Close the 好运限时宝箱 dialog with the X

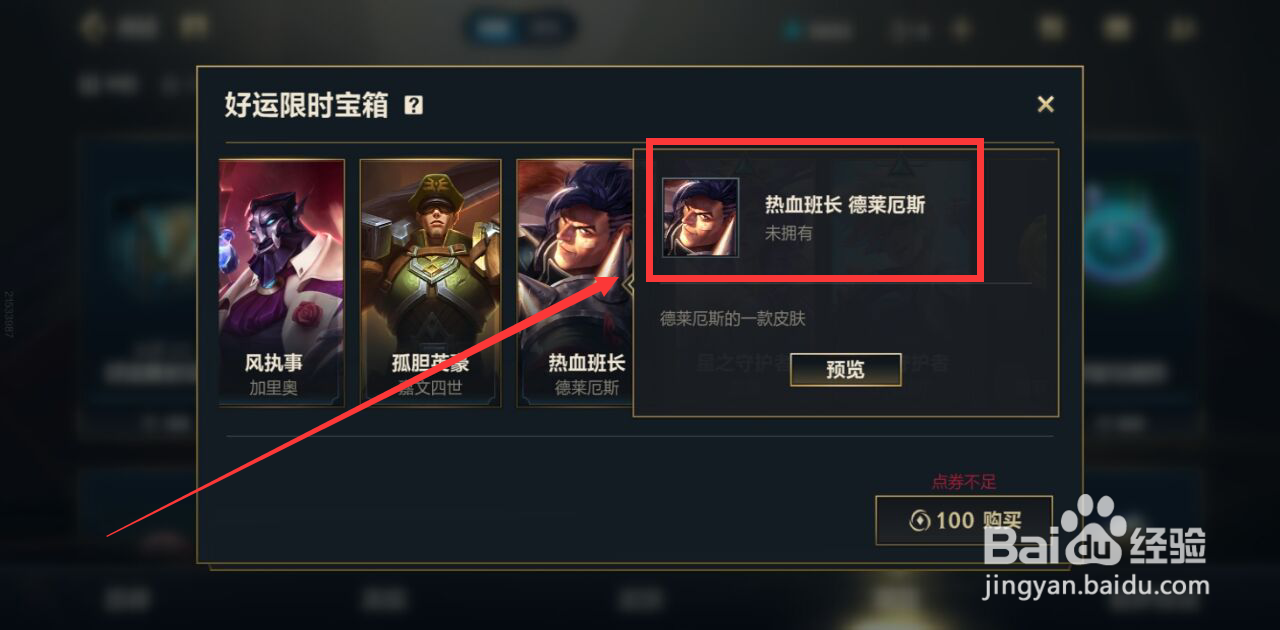(1045, 104)
